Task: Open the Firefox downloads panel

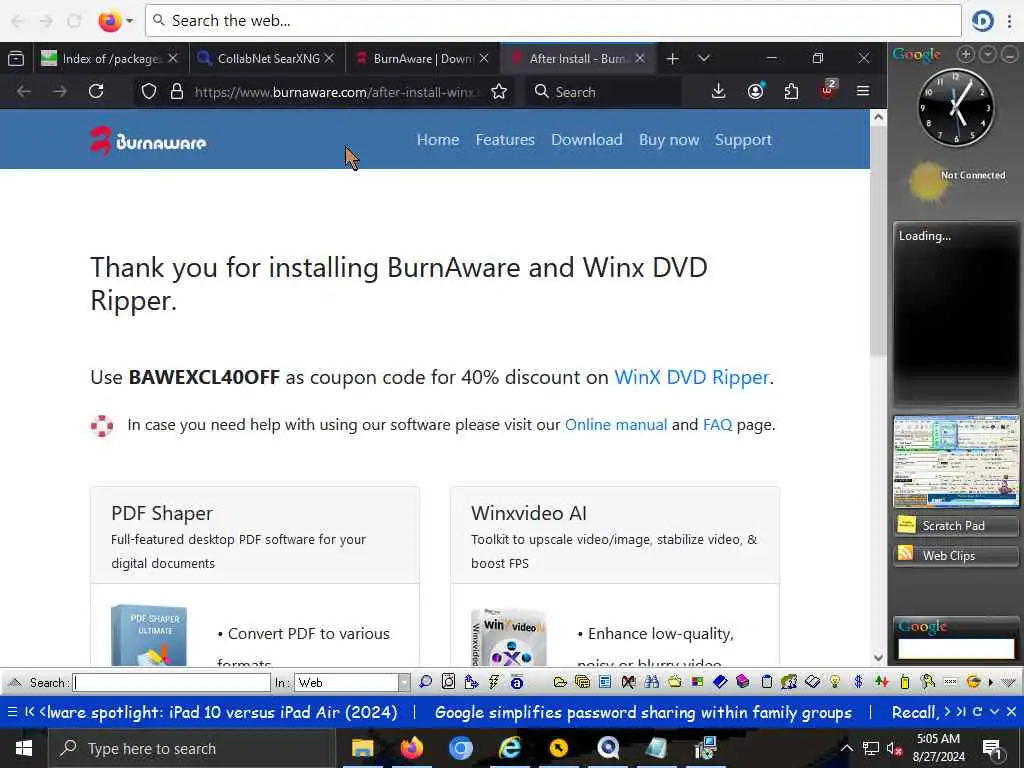Action: click(718, 91)
